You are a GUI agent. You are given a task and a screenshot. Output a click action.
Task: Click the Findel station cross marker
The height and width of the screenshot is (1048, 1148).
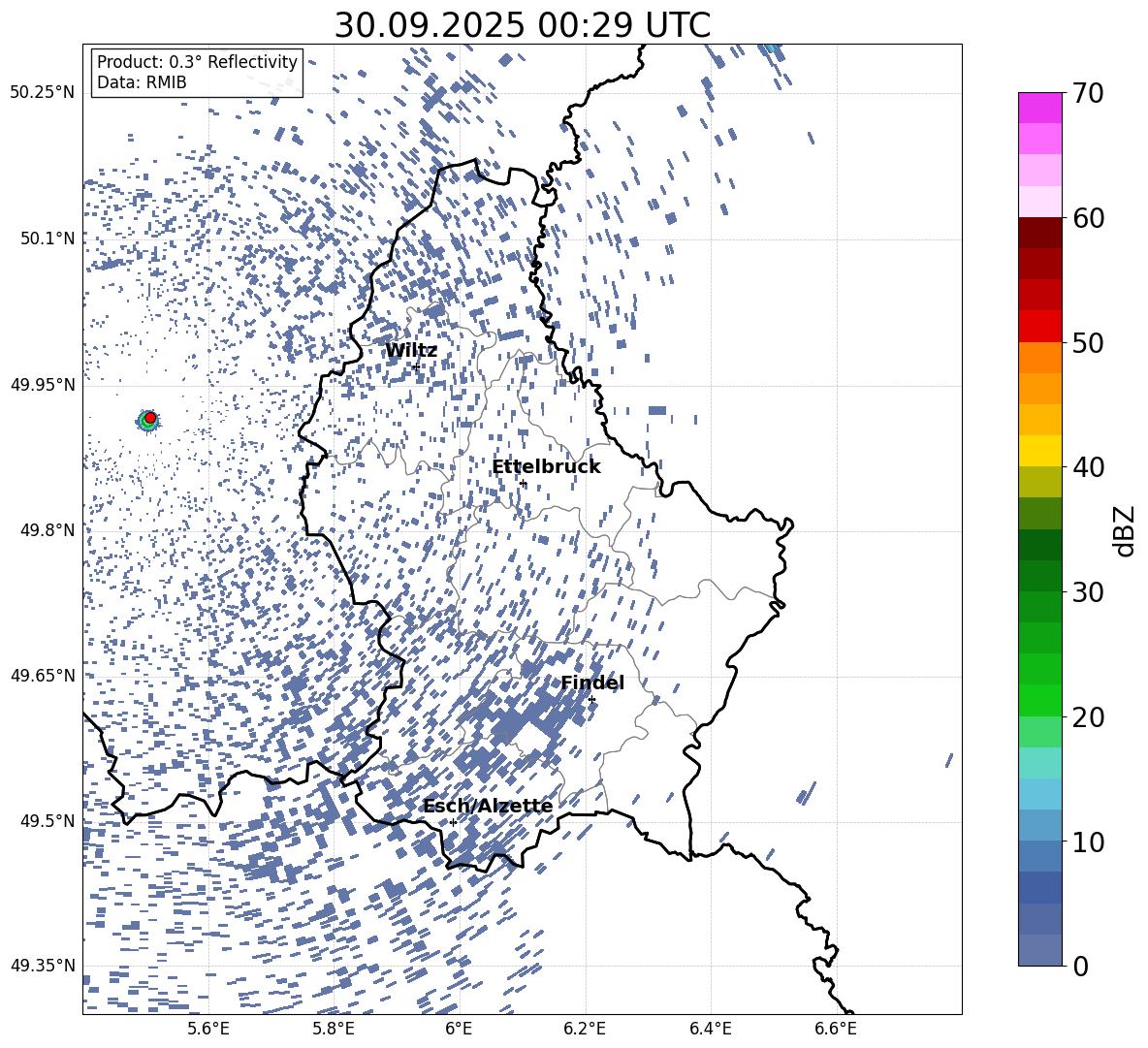pyautogui.click(x=591, y=699)
